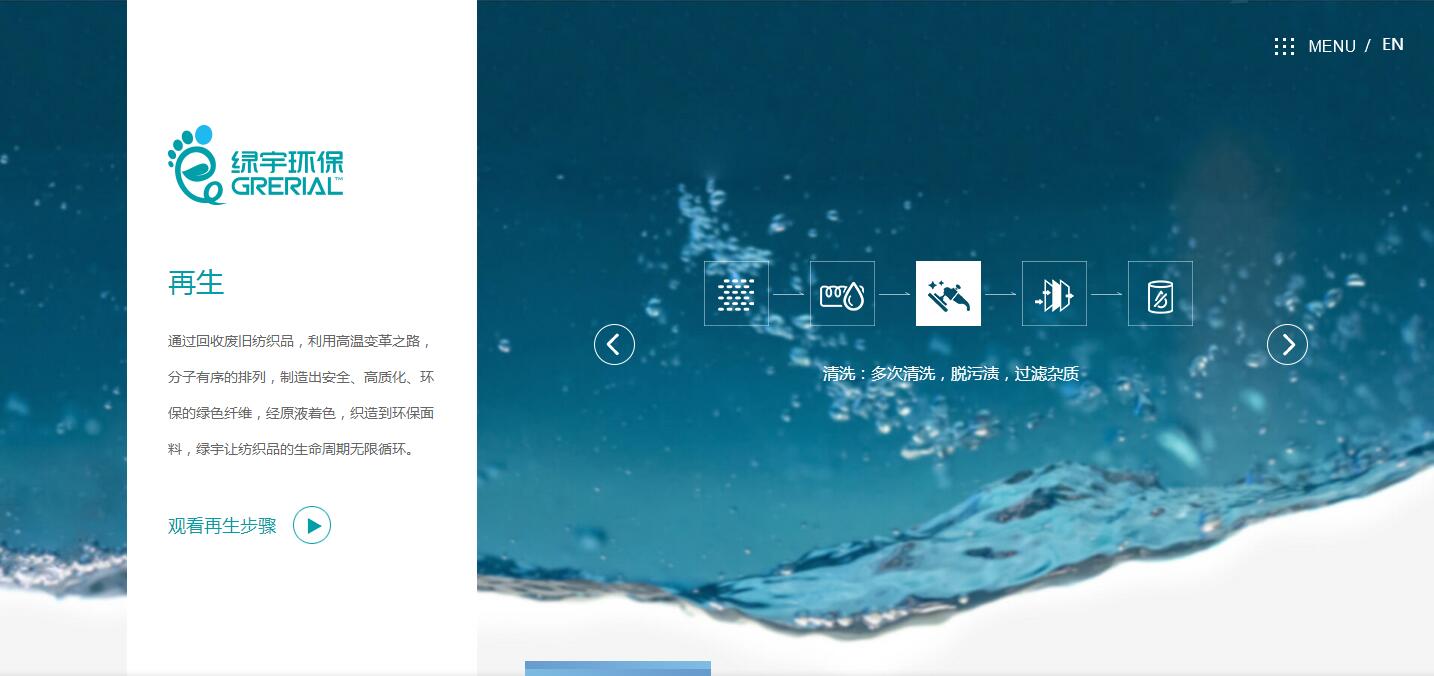Go to previous slide with left arrow

pos(614,345)
